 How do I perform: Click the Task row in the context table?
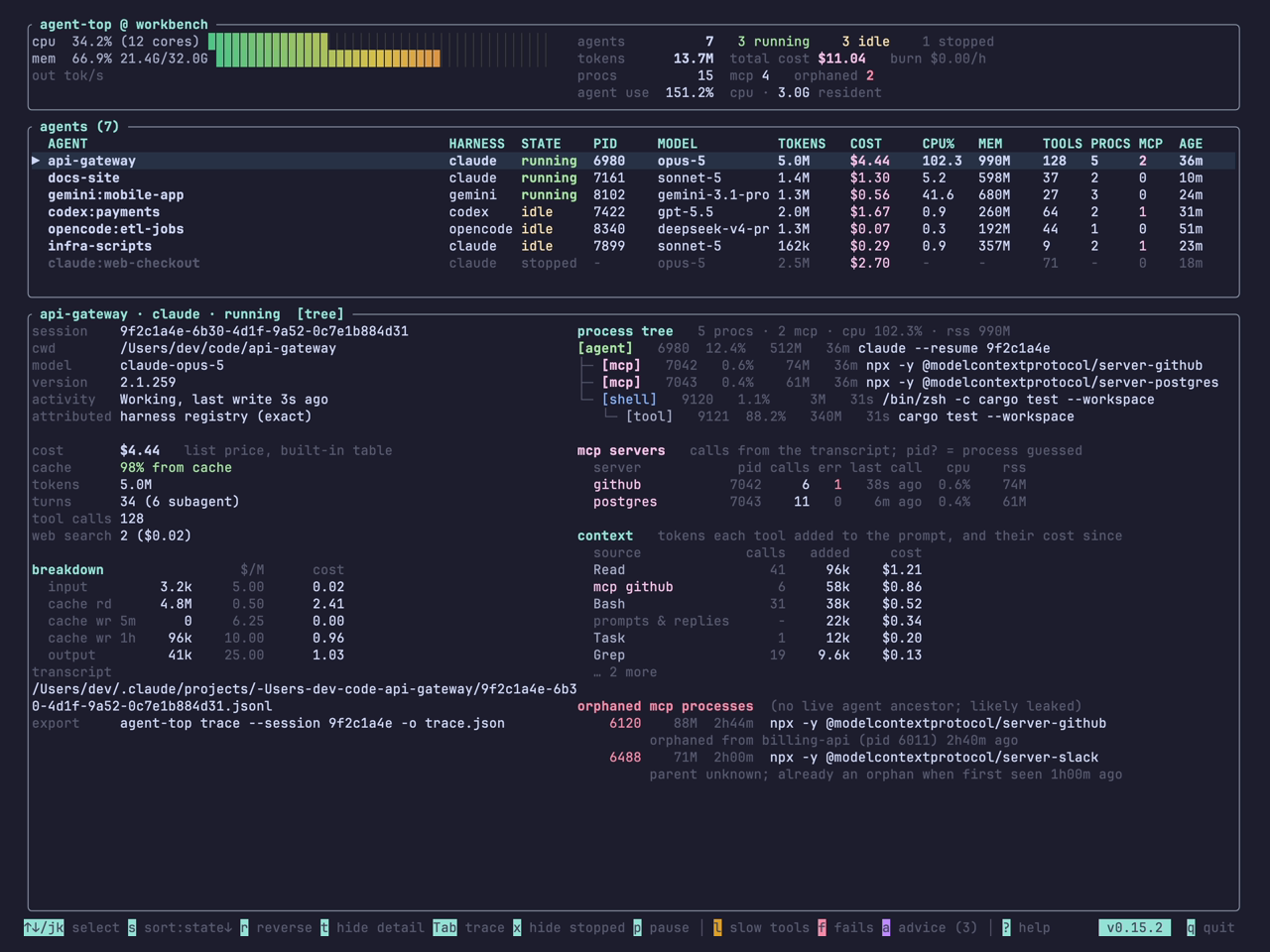(758, 639)
